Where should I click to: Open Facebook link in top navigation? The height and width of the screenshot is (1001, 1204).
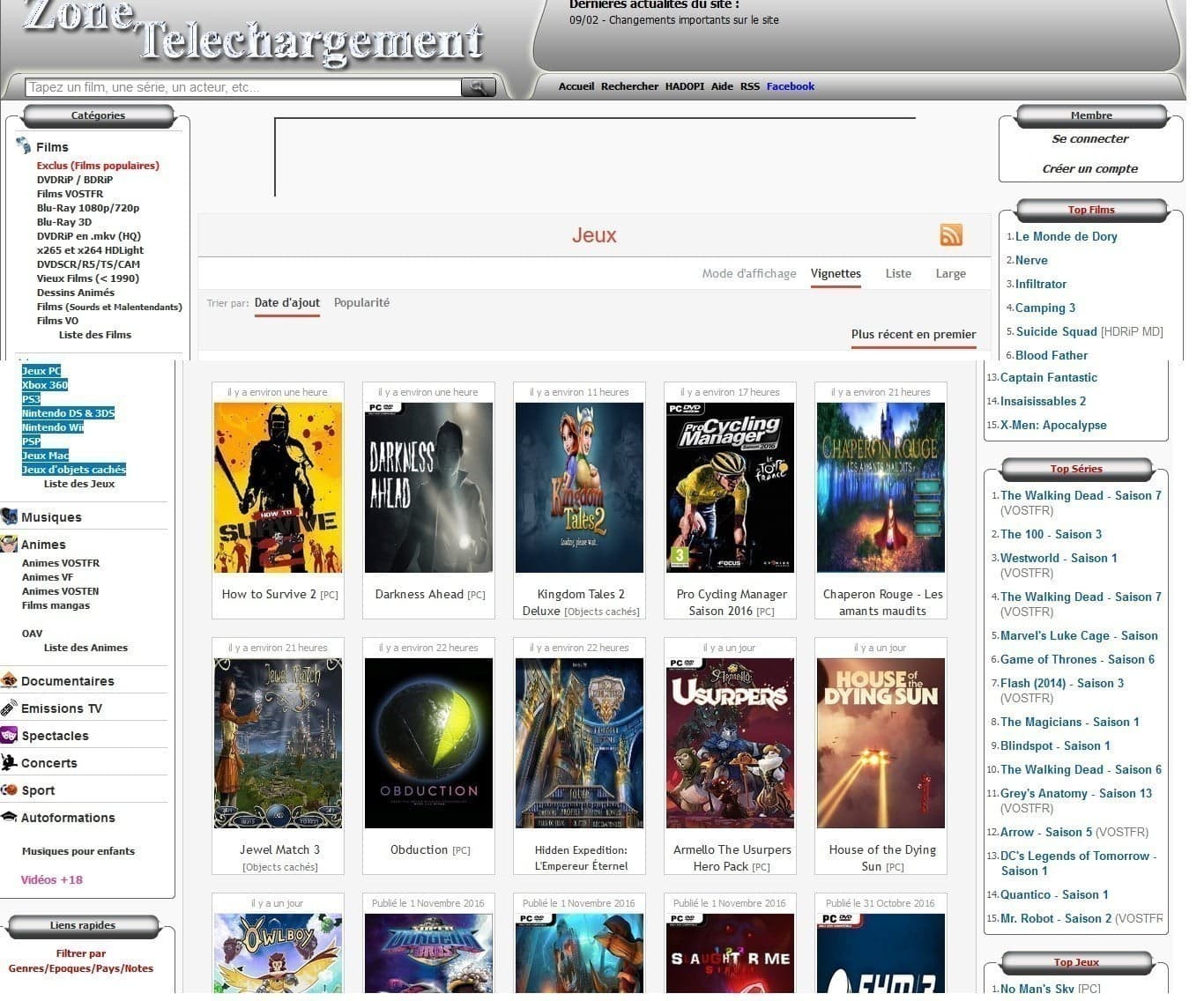[791, 86]
